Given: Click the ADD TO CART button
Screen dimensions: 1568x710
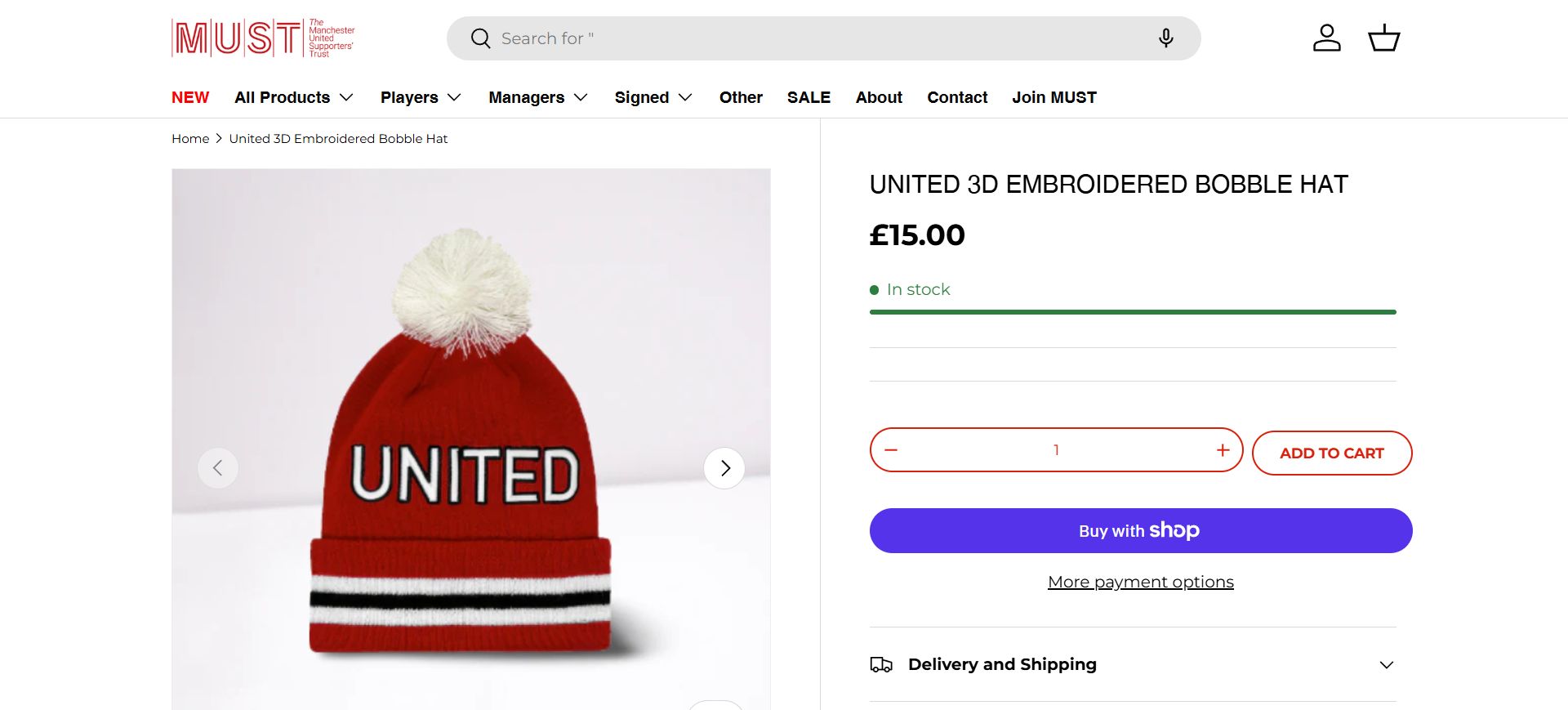Looking at the screenshot, I should point(1331,453).
